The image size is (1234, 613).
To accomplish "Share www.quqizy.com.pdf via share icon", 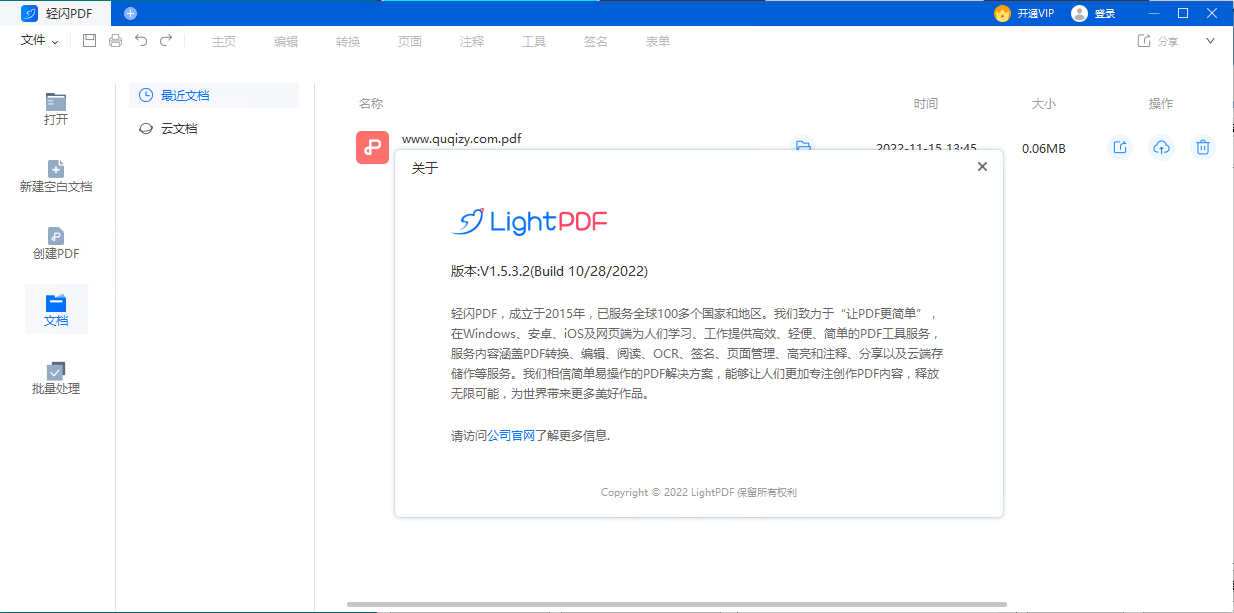I will pyautogui.click(x=1119, y=147).
